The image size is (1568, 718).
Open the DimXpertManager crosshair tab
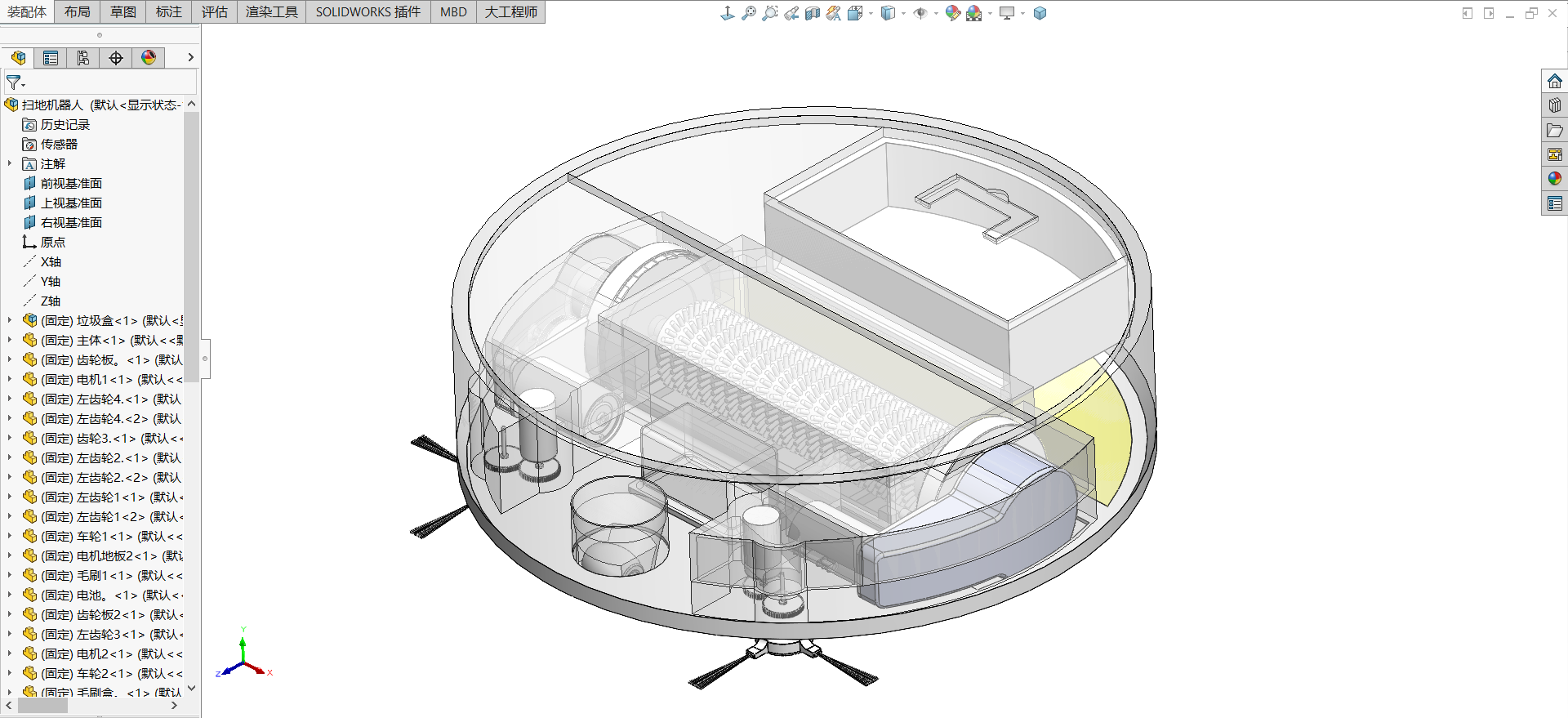[116, 57]
